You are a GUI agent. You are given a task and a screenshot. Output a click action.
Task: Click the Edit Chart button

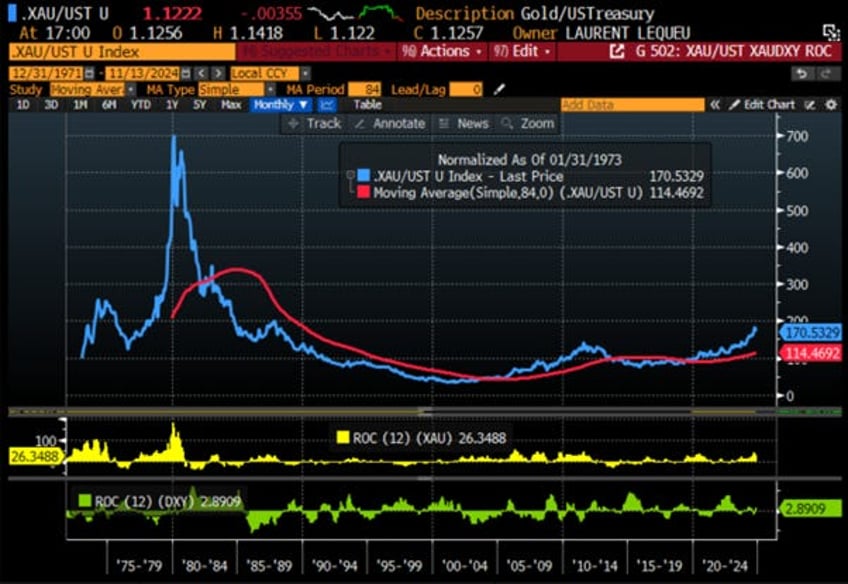pos(762,105)
